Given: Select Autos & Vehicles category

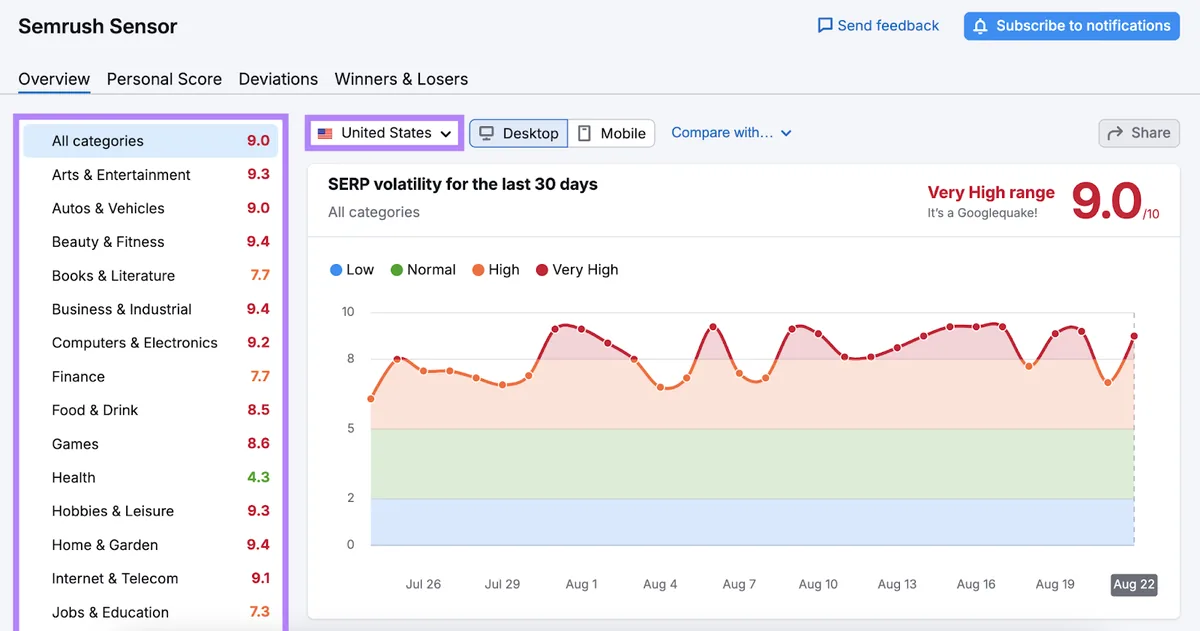Looking at the screenshot, I should point(150,208).
